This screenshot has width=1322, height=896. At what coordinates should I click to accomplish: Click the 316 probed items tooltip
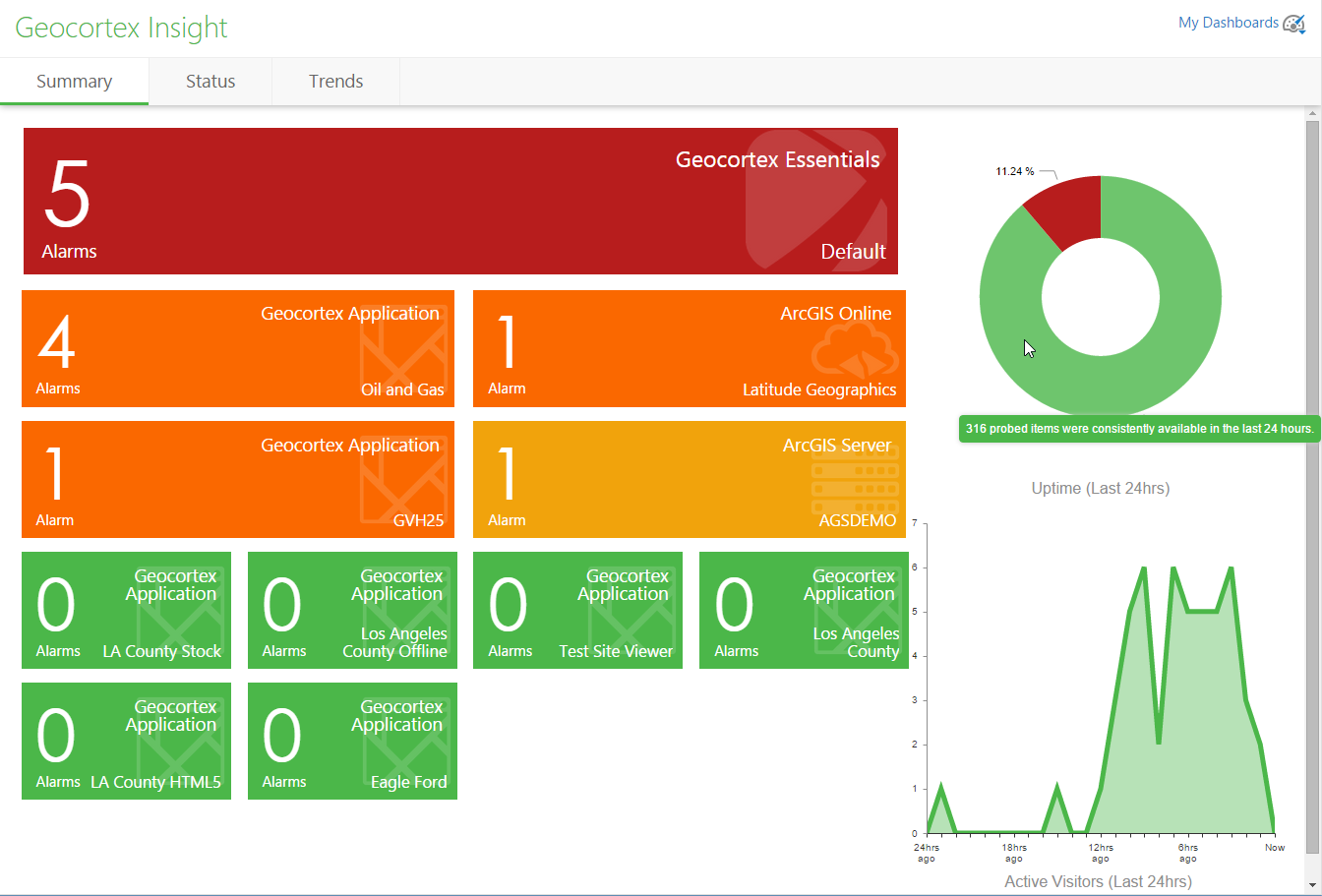[x=1139, y=429]
